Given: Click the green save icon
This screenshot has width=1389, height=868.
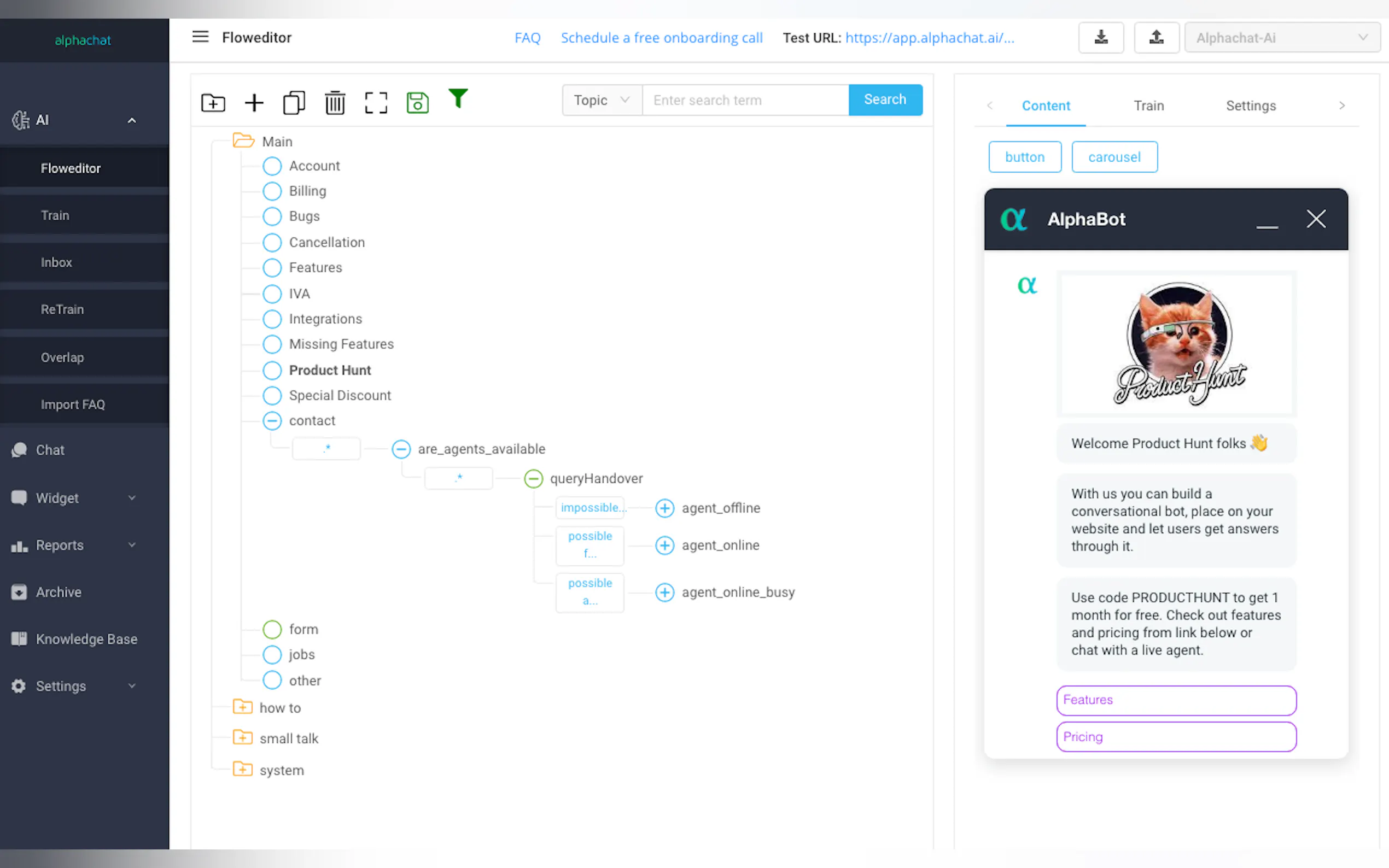Looking at the screenshot, I should coord(417,103).
